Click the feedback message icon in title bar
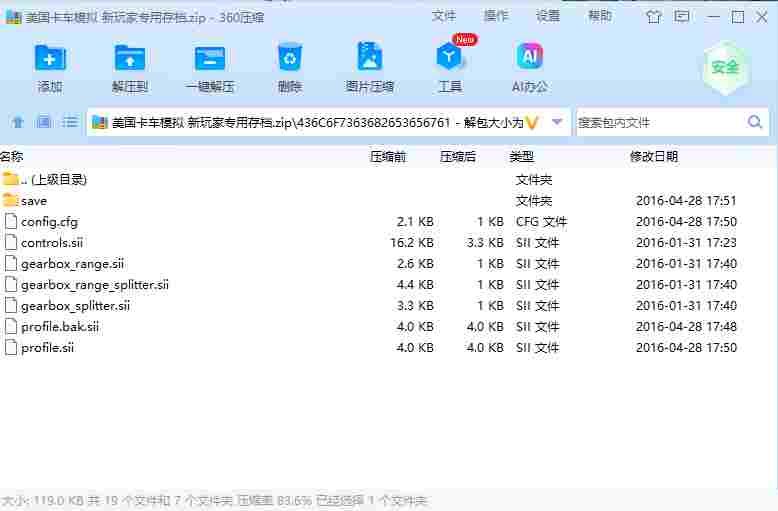778x511 pixels. 682,17
